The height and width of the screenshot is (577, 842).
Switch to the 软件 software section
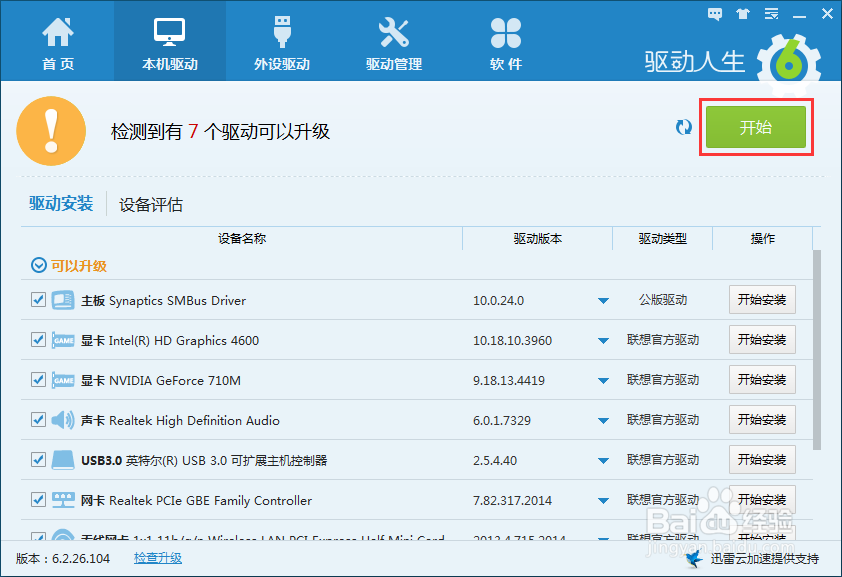[505, 40]
